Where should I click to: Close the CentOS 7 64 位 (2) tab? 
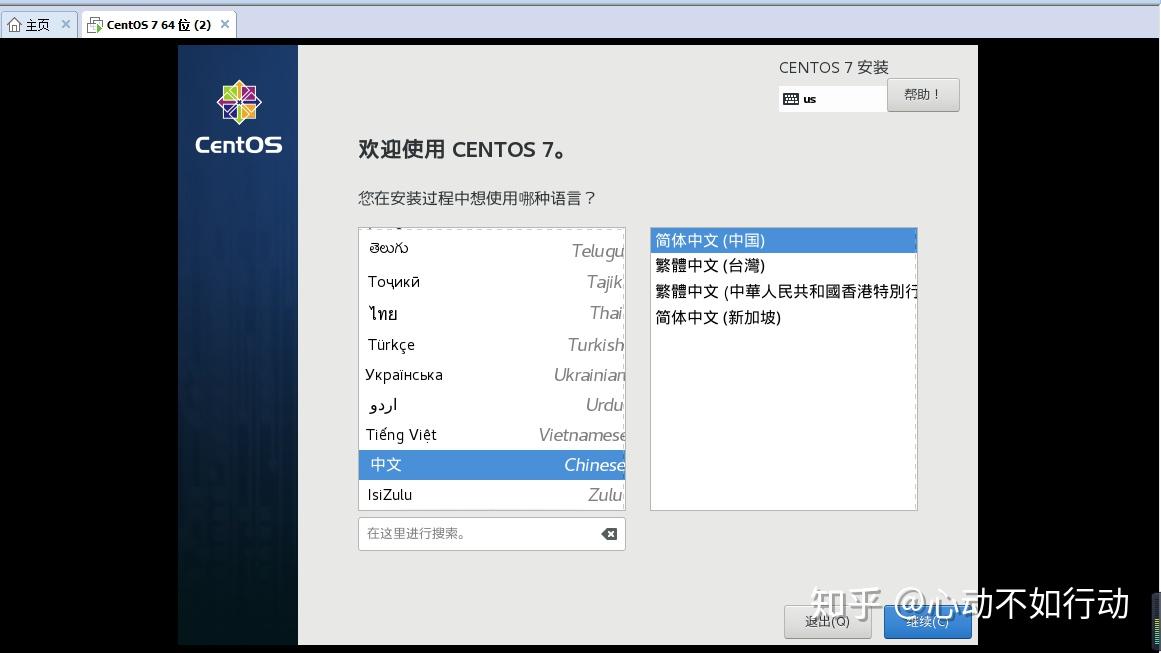225,24
